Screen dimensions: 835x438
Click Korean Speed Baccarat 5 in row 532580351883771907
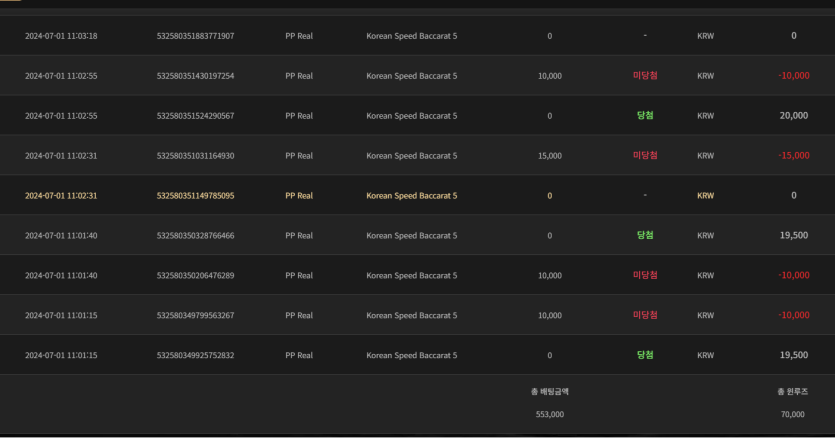click(x=412, y=36)
